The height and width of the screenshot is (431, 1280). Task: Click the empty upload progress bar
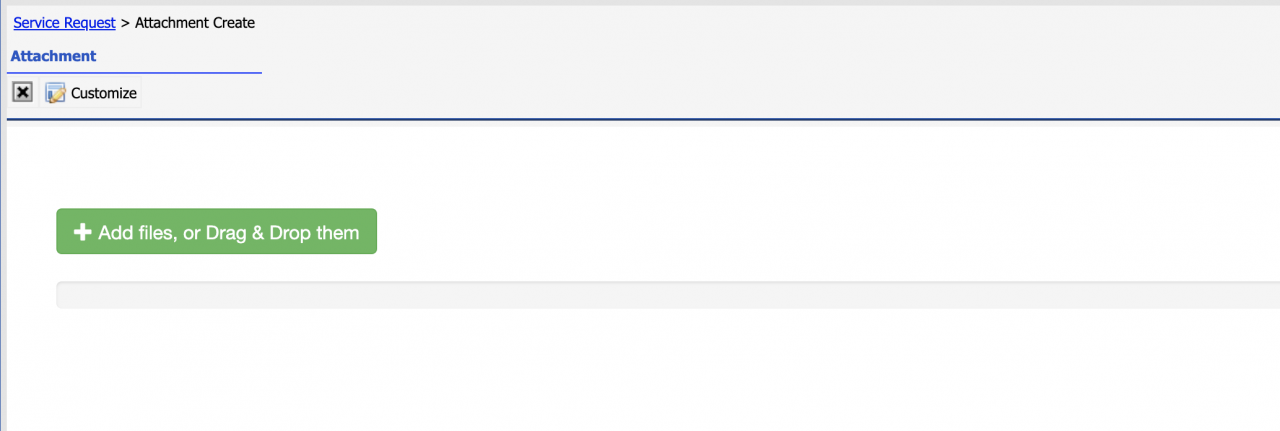668,295
